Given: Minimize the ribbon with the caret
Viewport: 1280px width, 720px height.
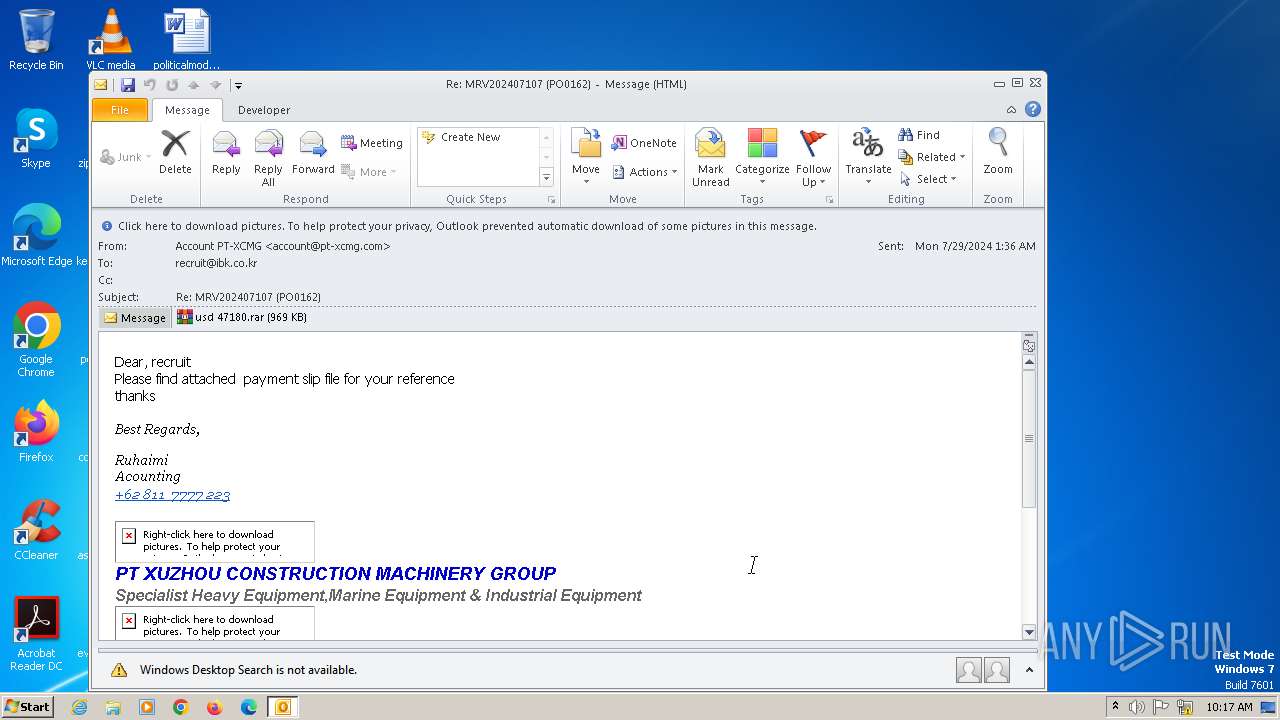Looking at the screenshot, I should (1011, 110).
